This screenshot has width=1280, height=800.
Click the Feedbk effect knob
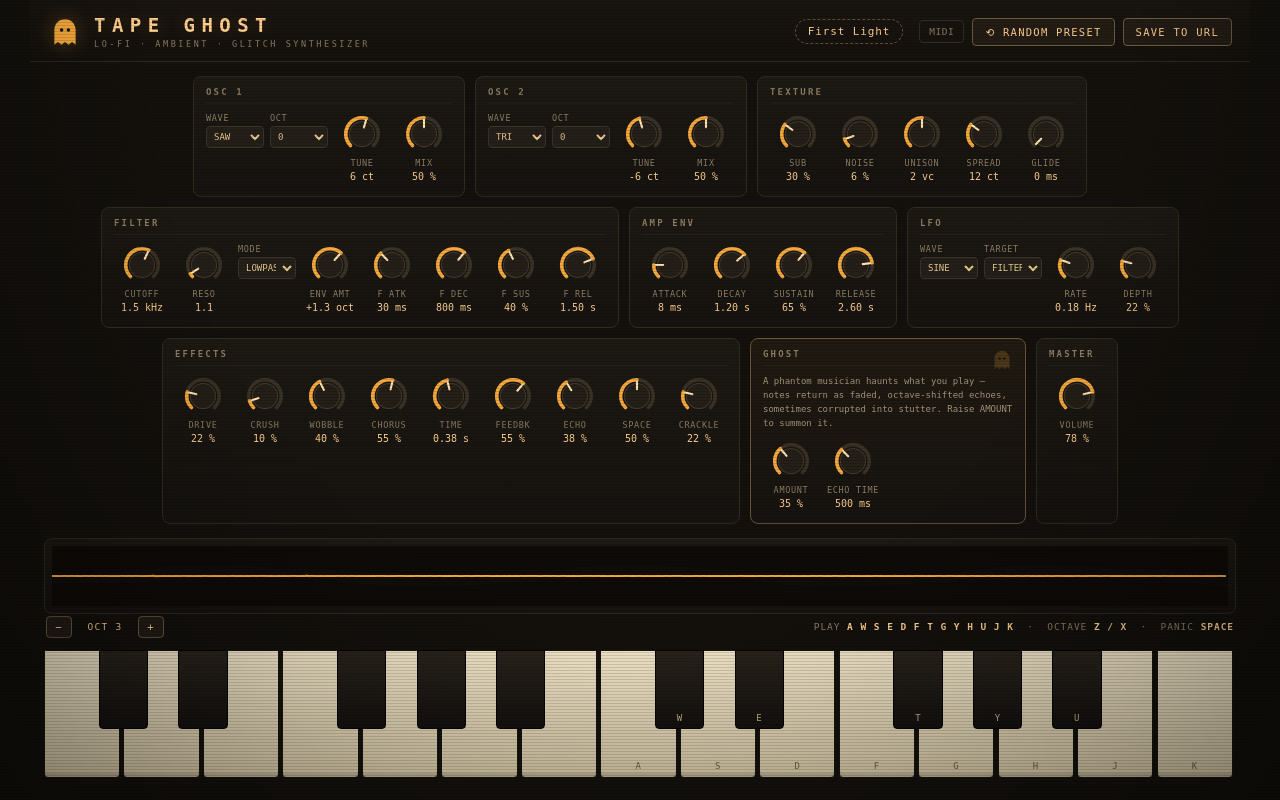513,396
